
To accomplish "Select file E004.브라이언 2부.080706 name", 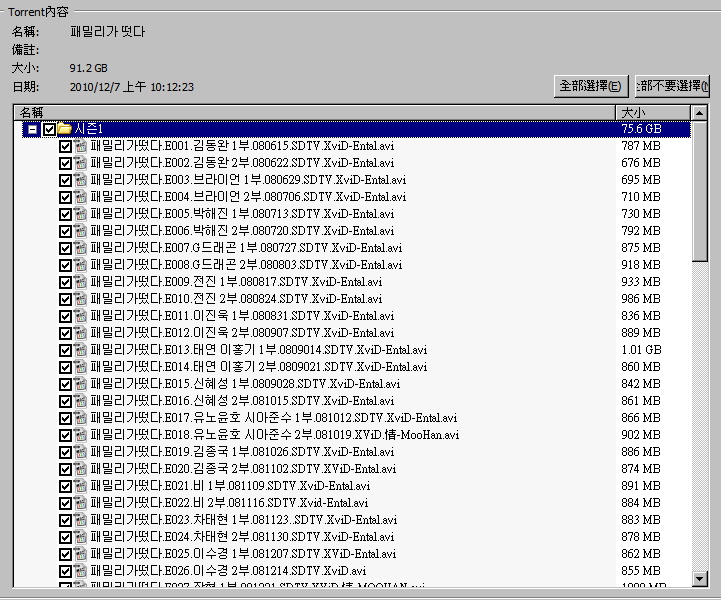I will click(248, 197).
